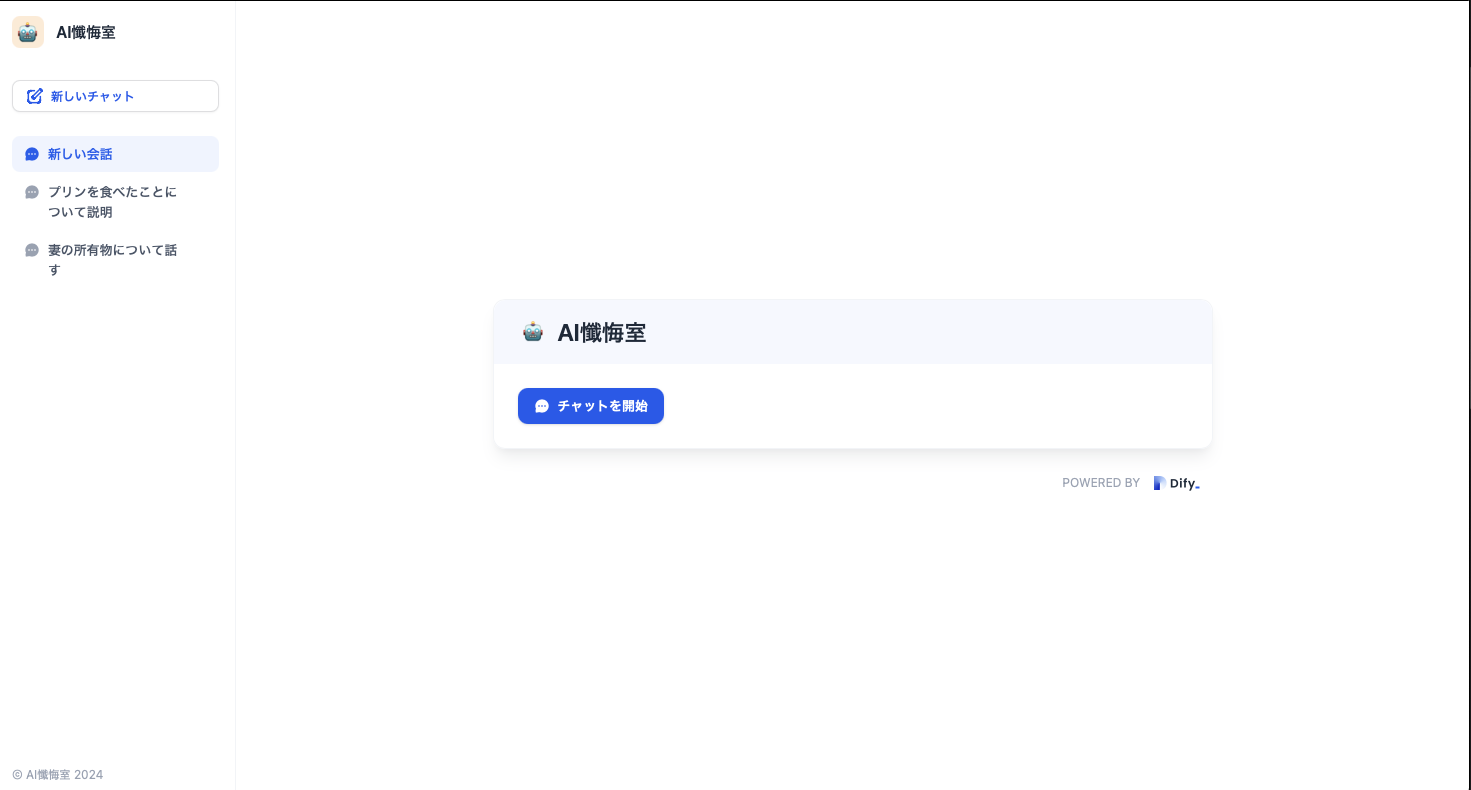Click the © AI懺悔室 2024 footer text
This screenshot has height=790, width=1471.
pos(57,774)
